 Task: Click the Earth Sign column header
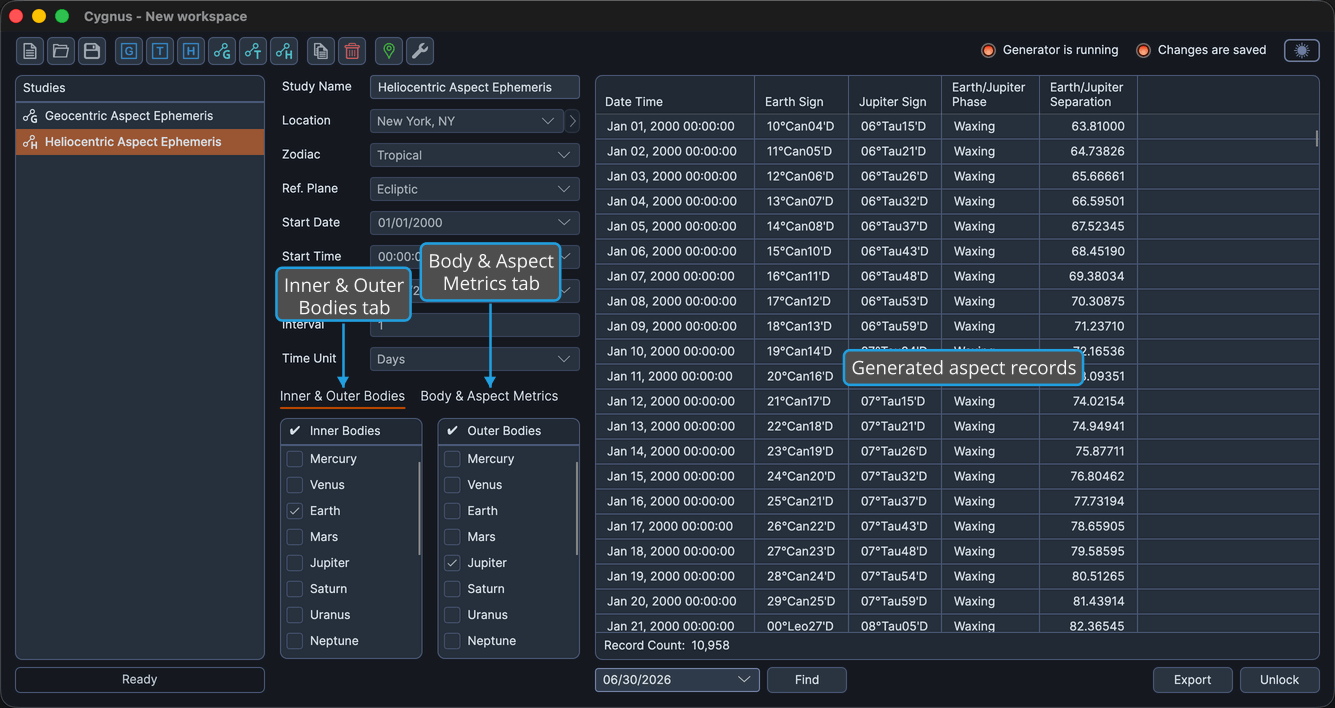click(802, 95)
